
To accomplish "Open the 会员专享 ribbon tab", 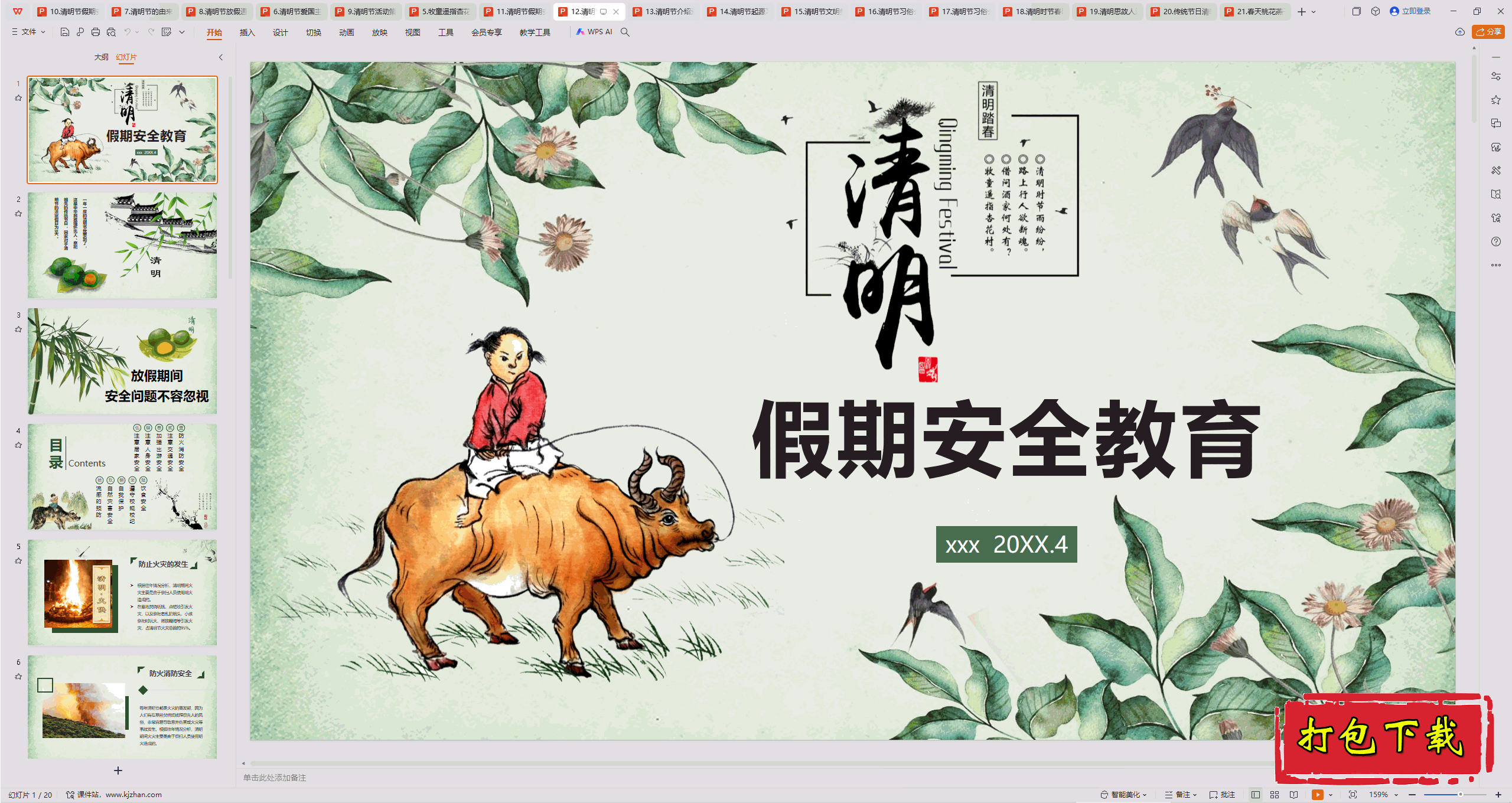I will [x=486, y=32].
